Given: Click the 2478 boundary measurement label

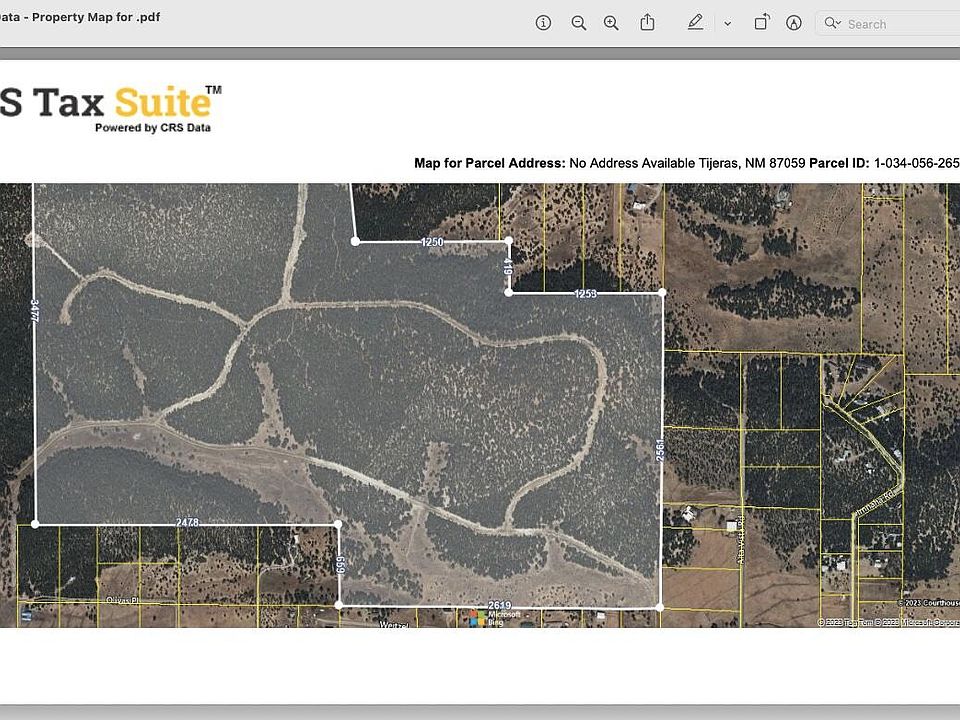Looking at the screenshot, I should click(x=187, y=523).
